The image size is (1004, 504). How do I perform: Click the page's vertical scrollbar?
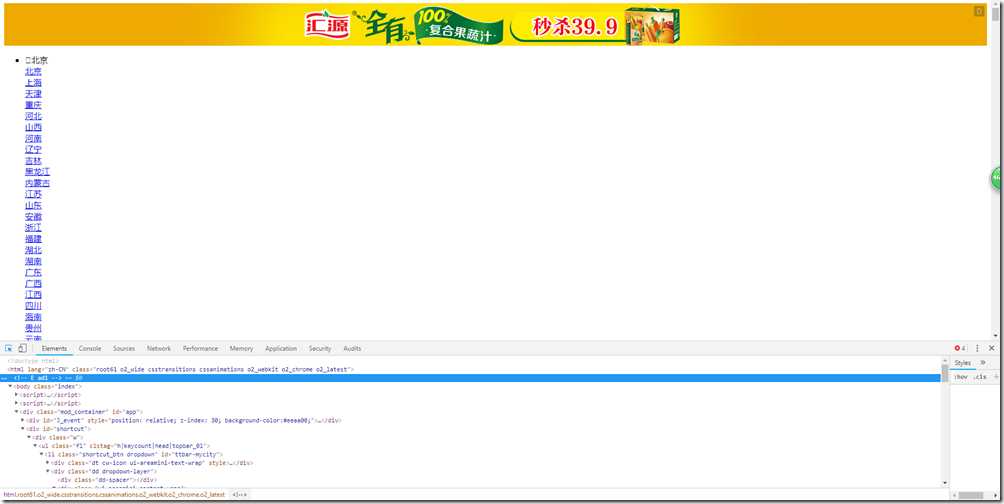click(995, 170)
